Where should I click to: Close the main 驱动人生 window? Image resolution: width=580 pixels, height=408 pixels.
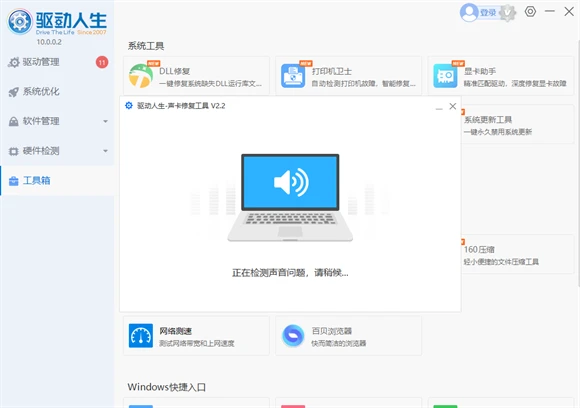(569, 11)
